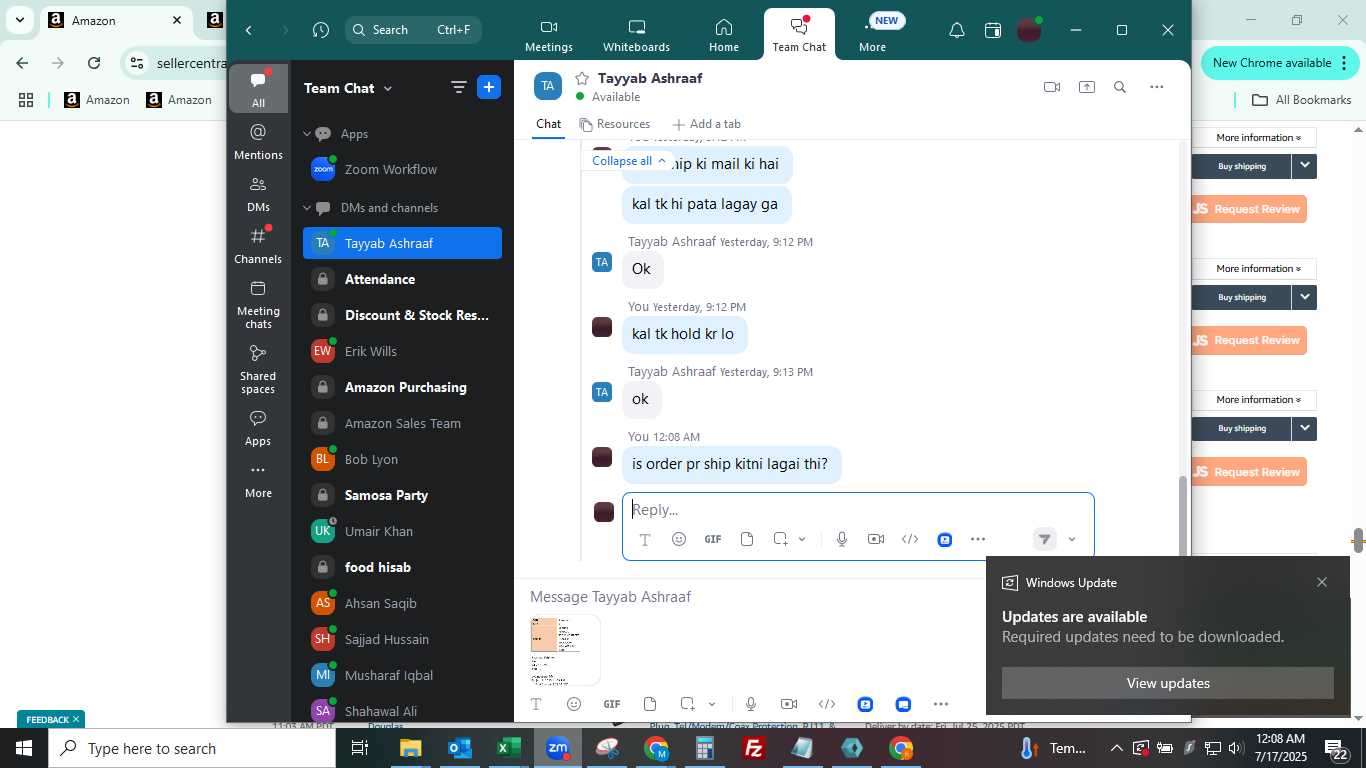Click Collapse all in the thread
The height and width of the screenshot is (768, 1366).
tap(629, 161)
